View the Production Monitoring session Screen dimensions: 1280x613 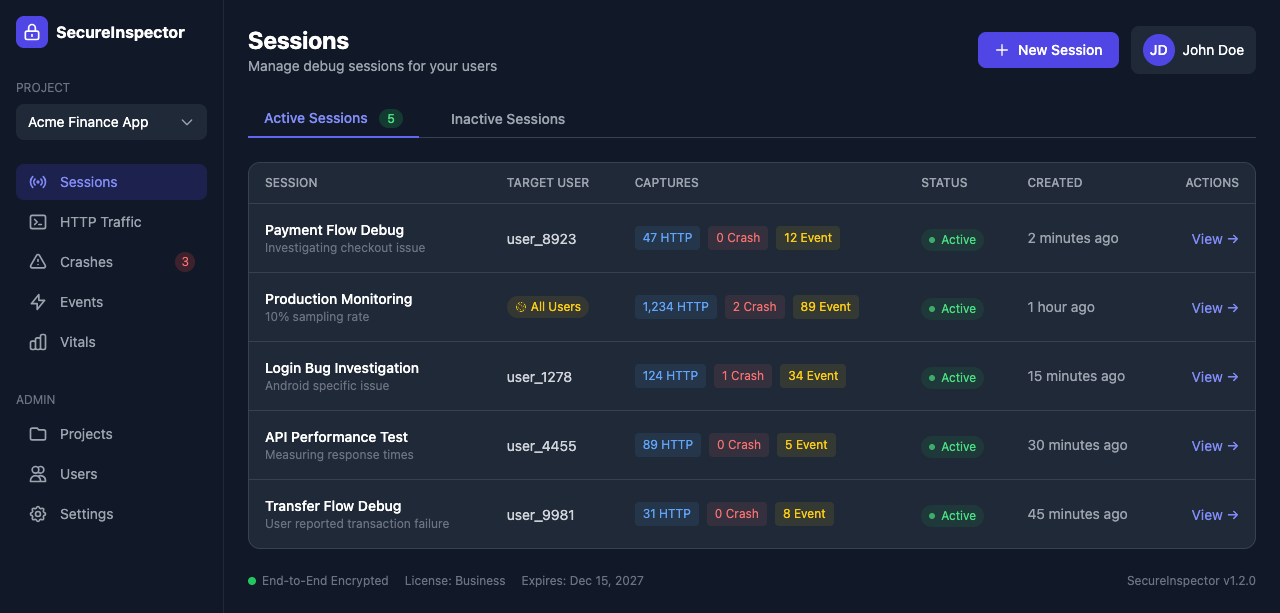point(1215,308)
